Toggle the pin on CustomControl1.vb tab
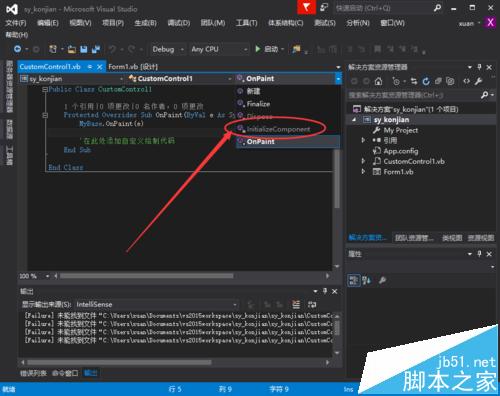The image size is (500, 396). tap(90, 67)
